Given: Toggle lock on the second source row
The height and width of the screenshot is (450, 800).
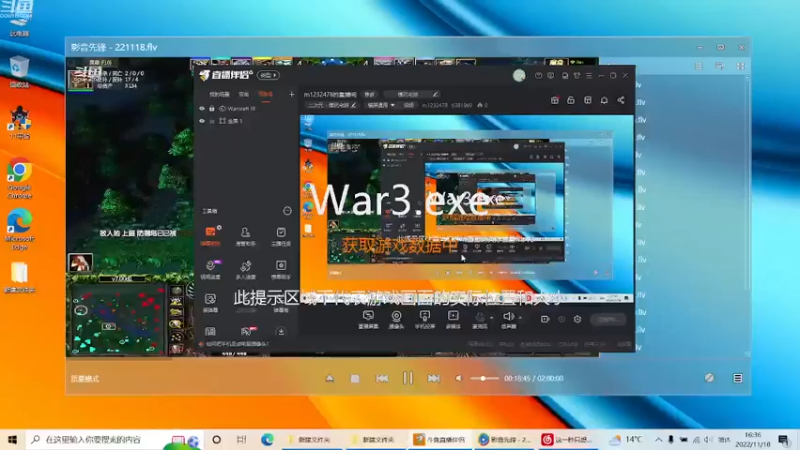Looking at the screenshot, I should pos(212,121).
